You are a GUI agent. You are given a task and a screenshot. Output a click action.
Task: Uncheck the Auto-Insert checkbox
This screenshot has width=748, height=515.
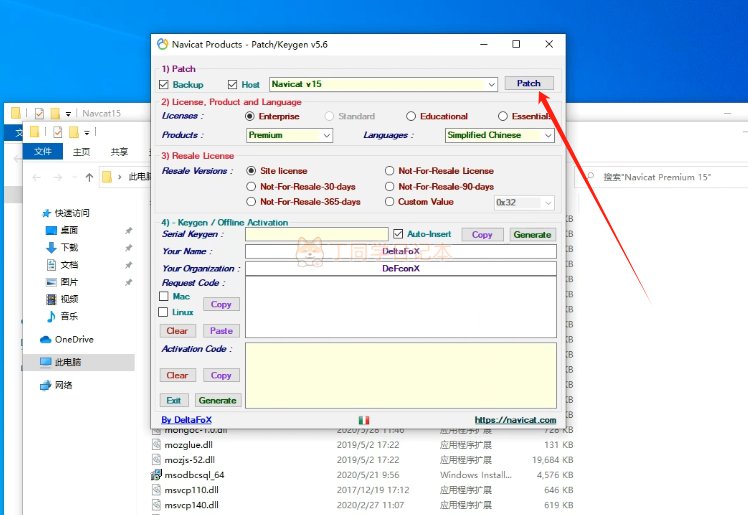(398, 234)
